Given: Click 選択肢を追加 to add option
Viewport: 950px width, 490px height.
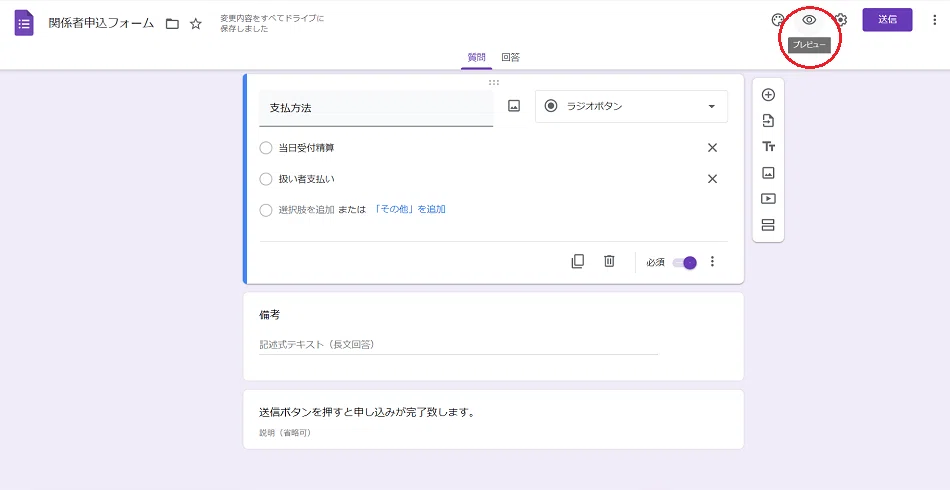Looking at the screenshot, I should (307, 210).
